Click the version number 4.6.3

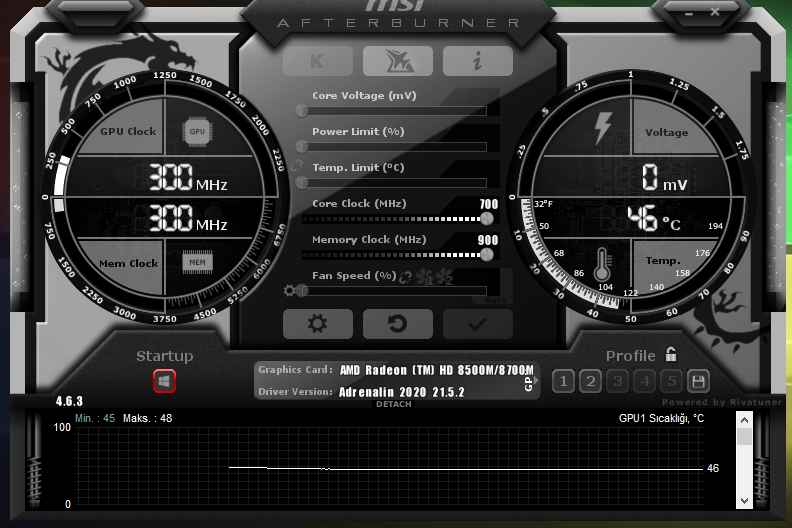click(x=69, y=401)
